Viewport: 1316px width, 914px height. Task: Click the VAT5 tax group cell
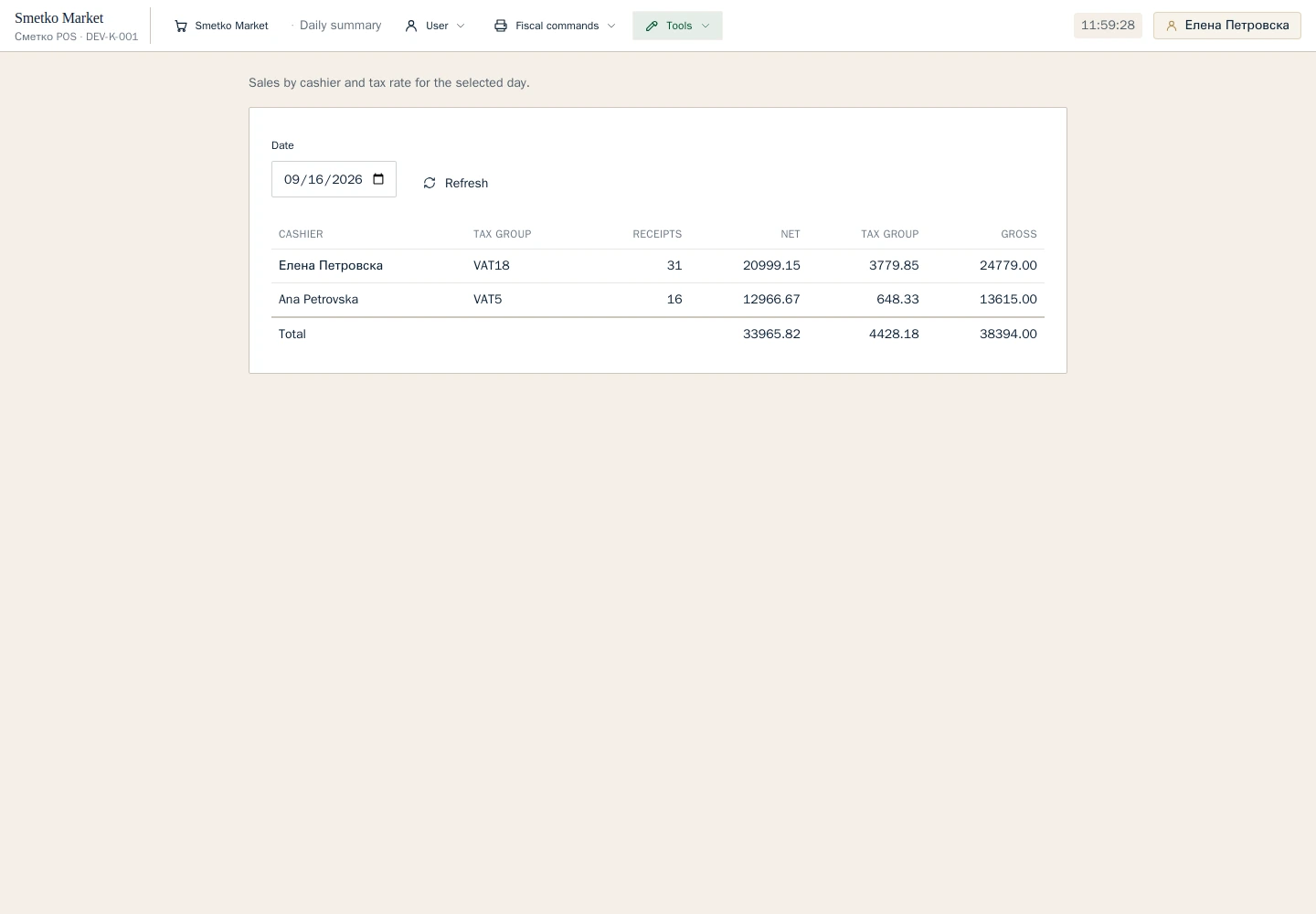click(488, 300)
